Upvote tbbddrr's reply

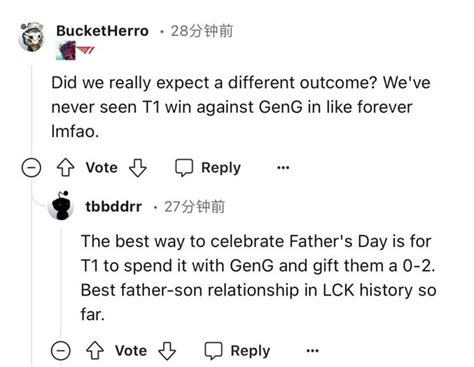pyautogui.click(x=95, y=350)
